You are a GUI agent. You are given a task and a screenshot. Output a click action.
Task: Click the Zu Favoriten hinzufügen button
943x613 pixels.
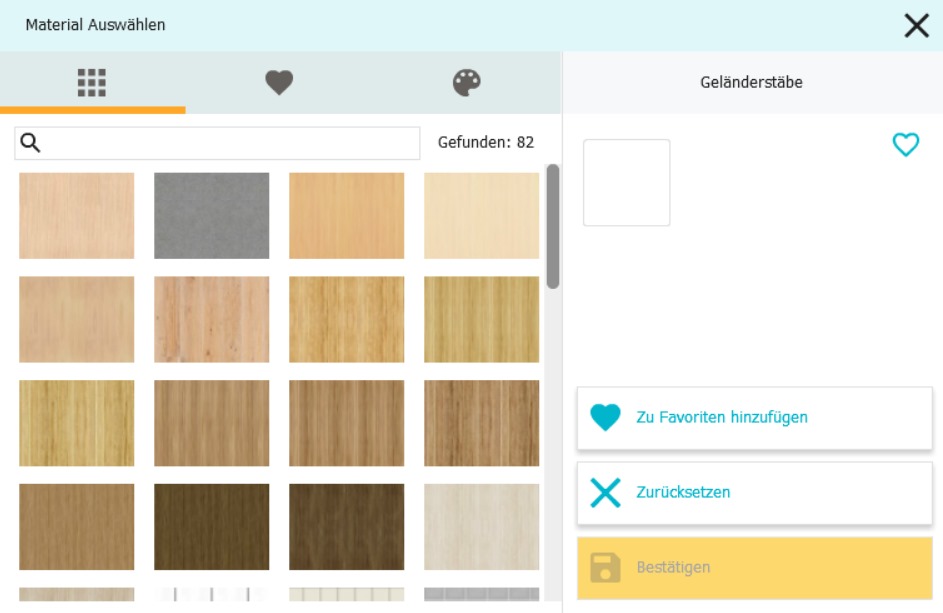[754, 418]
